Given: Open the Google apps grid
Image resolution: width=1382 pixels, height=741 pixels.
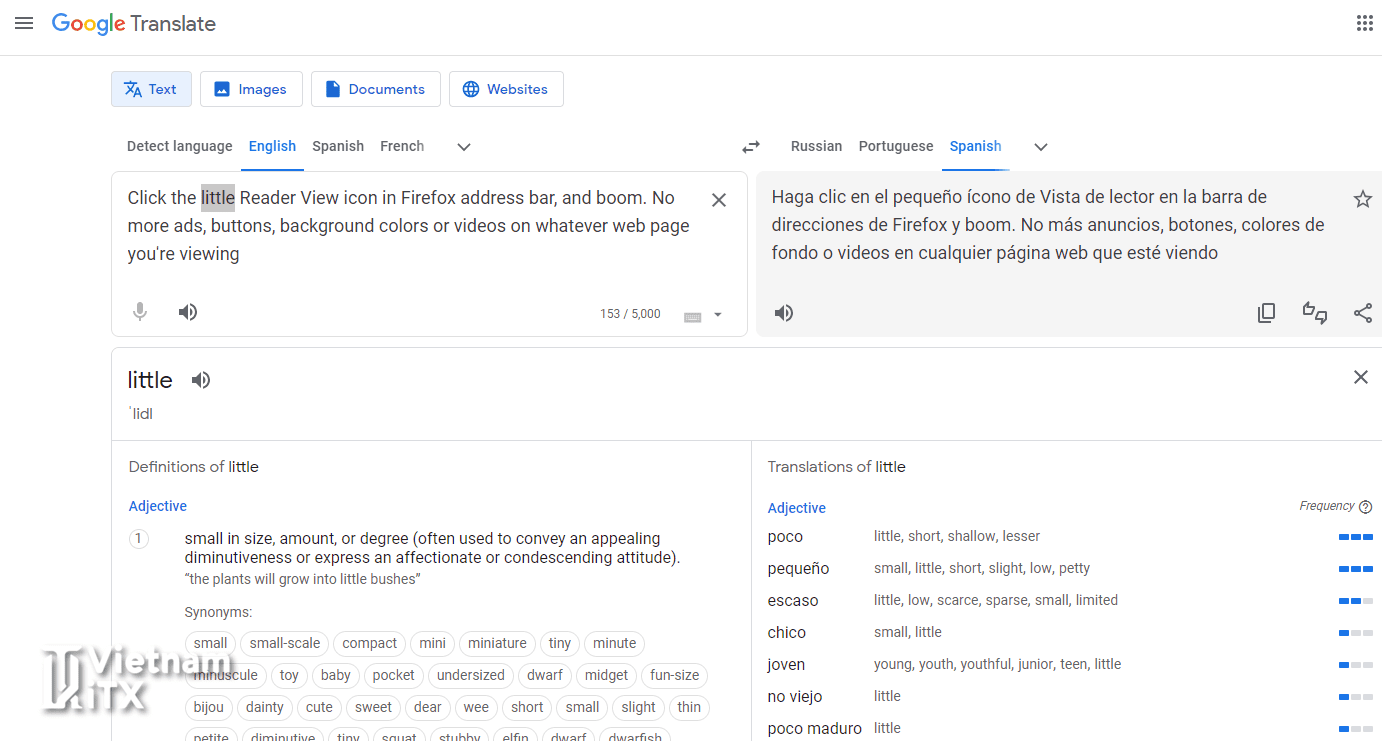Looking at the screenshot, I should (x=1364, y=23).
